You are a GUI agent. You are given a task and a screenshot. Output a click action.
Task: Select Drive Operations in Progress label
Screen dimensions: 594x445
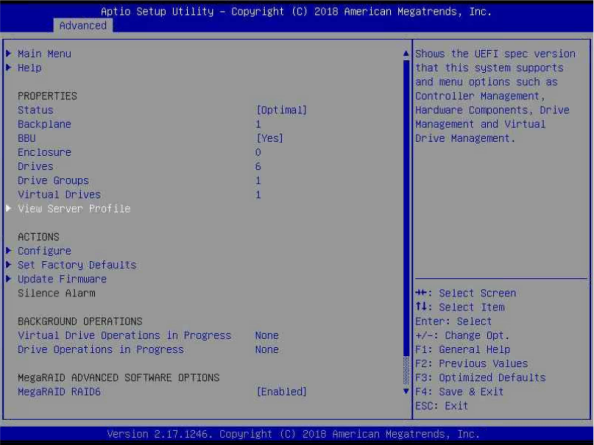pos(101,349)
